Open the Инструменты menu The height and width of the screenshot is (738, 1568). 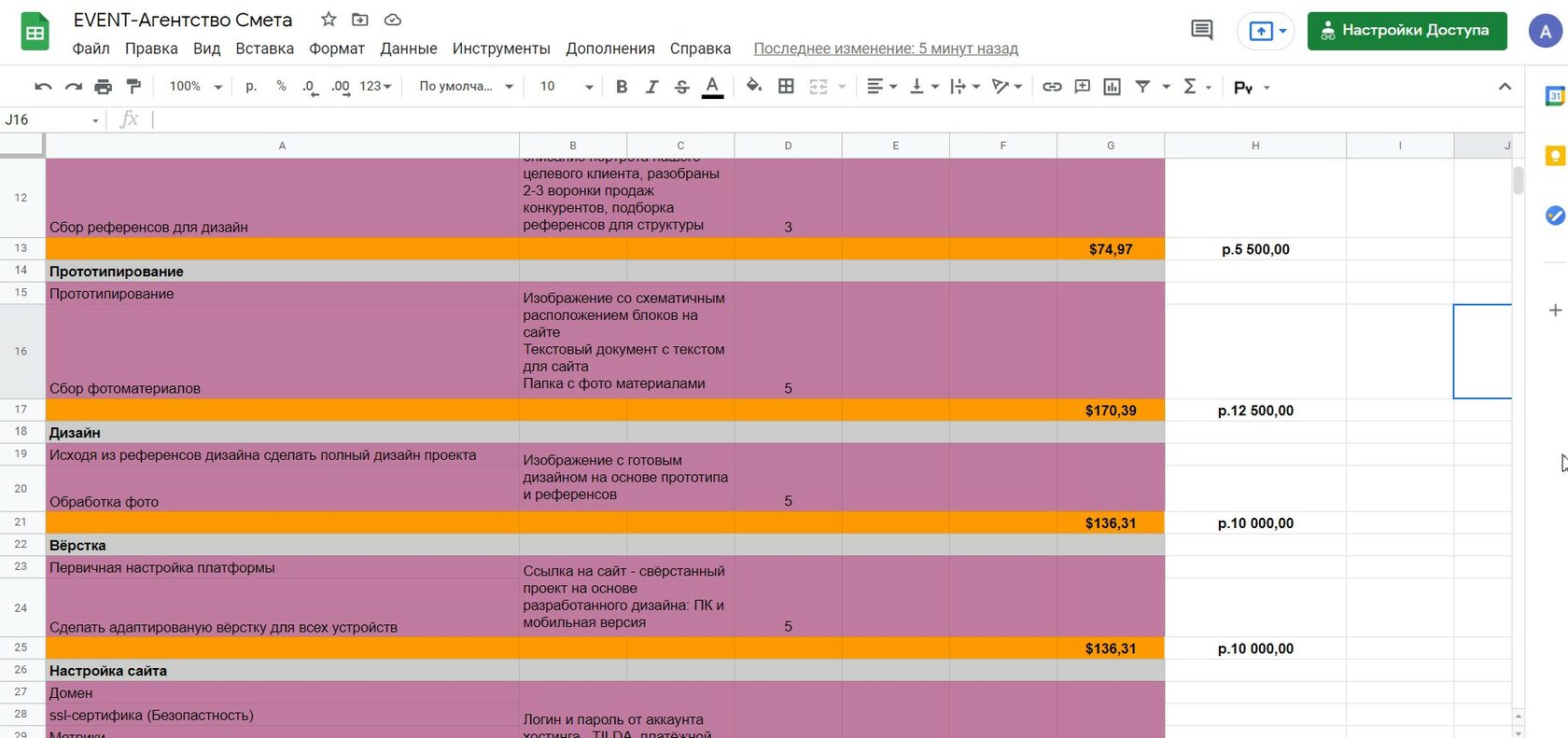501,49
